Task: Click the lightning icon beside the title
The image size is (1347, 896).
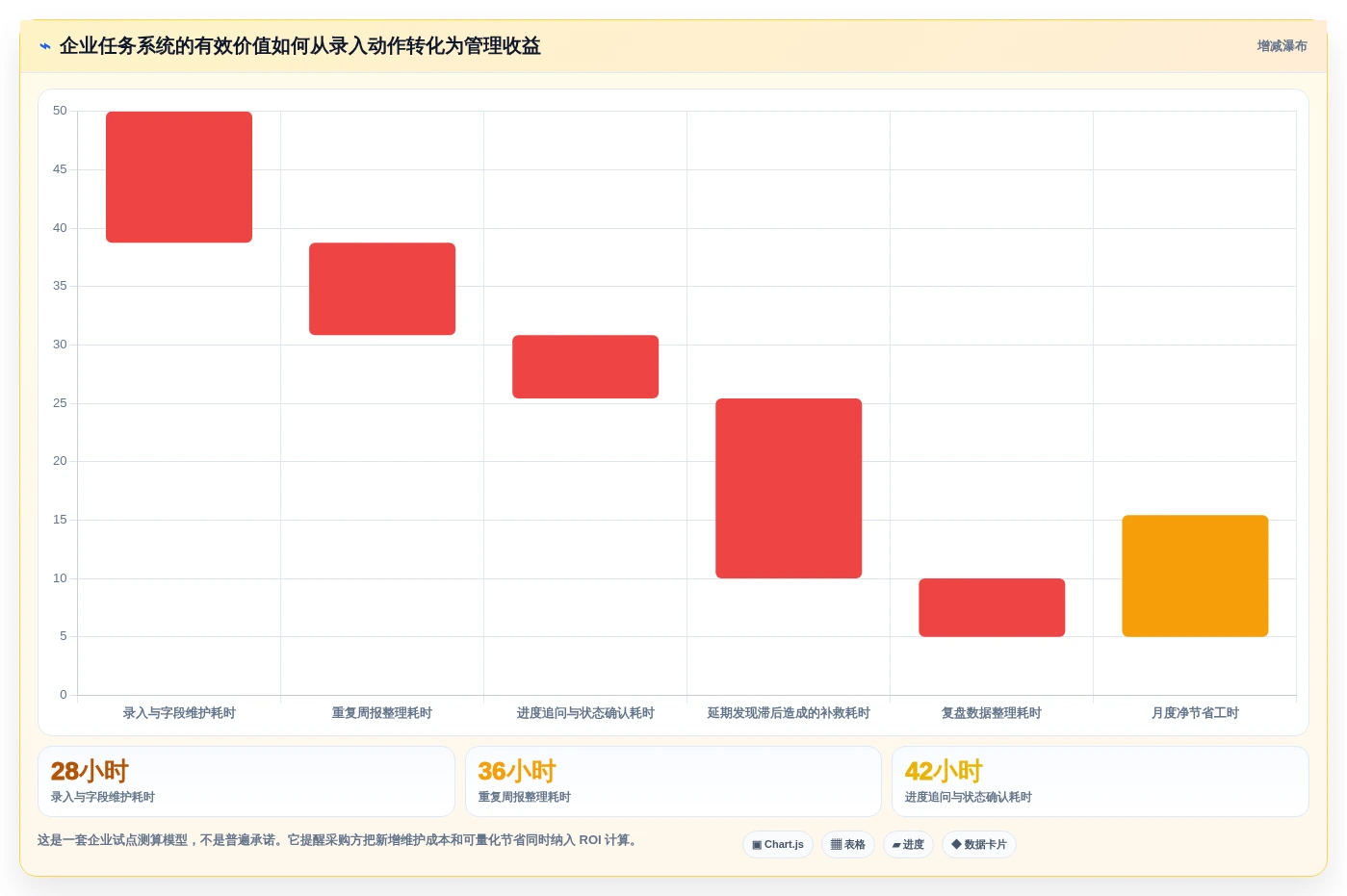Action: pyautogui.click(x=44, y=46)
